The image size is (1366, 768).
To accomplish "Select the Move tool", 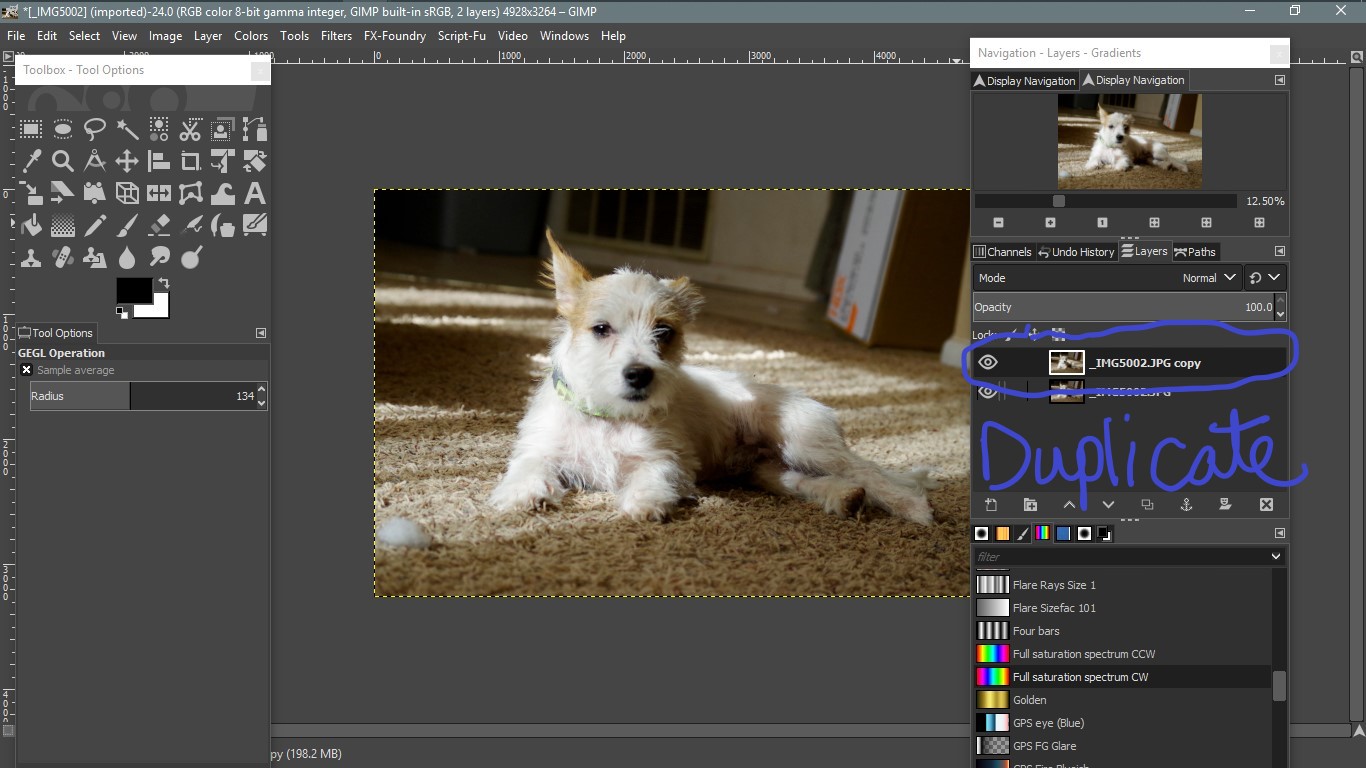I will (127, 161).
